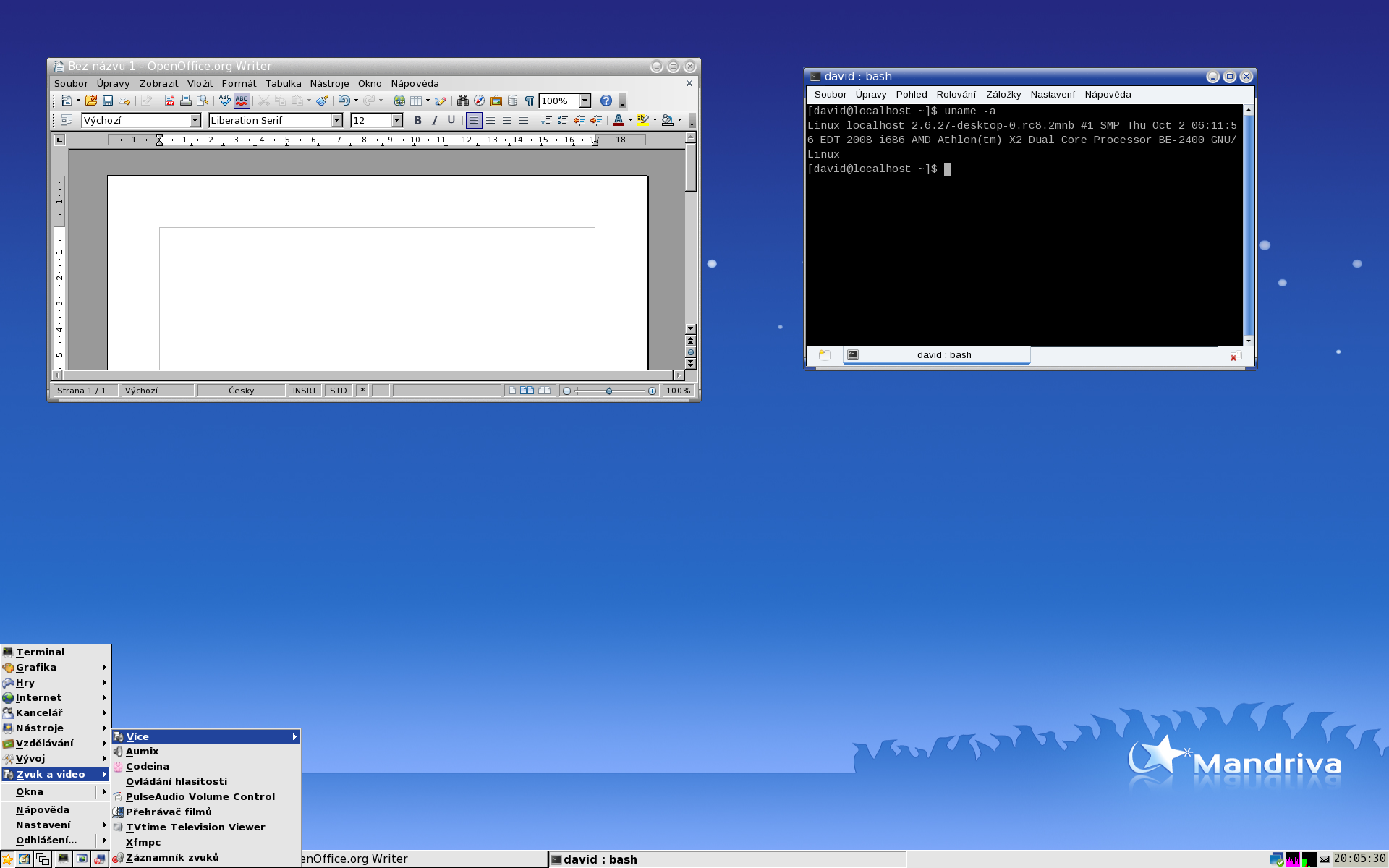Image resolution: width=1389 pixels, height=868 pixels.
Task: Open the paragraph style Výchozí dropdown
Action: click(x=195, y=120)
